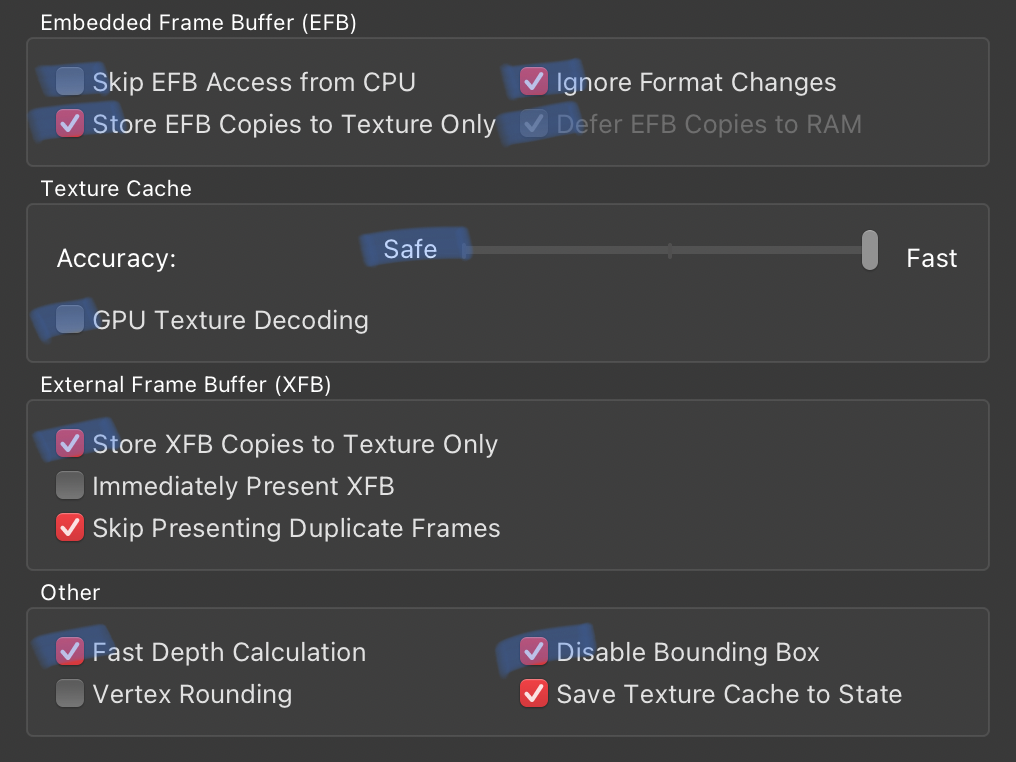Click the Safe label beside the slider
Screen dimensions: 1016x762
coord(410,248)
